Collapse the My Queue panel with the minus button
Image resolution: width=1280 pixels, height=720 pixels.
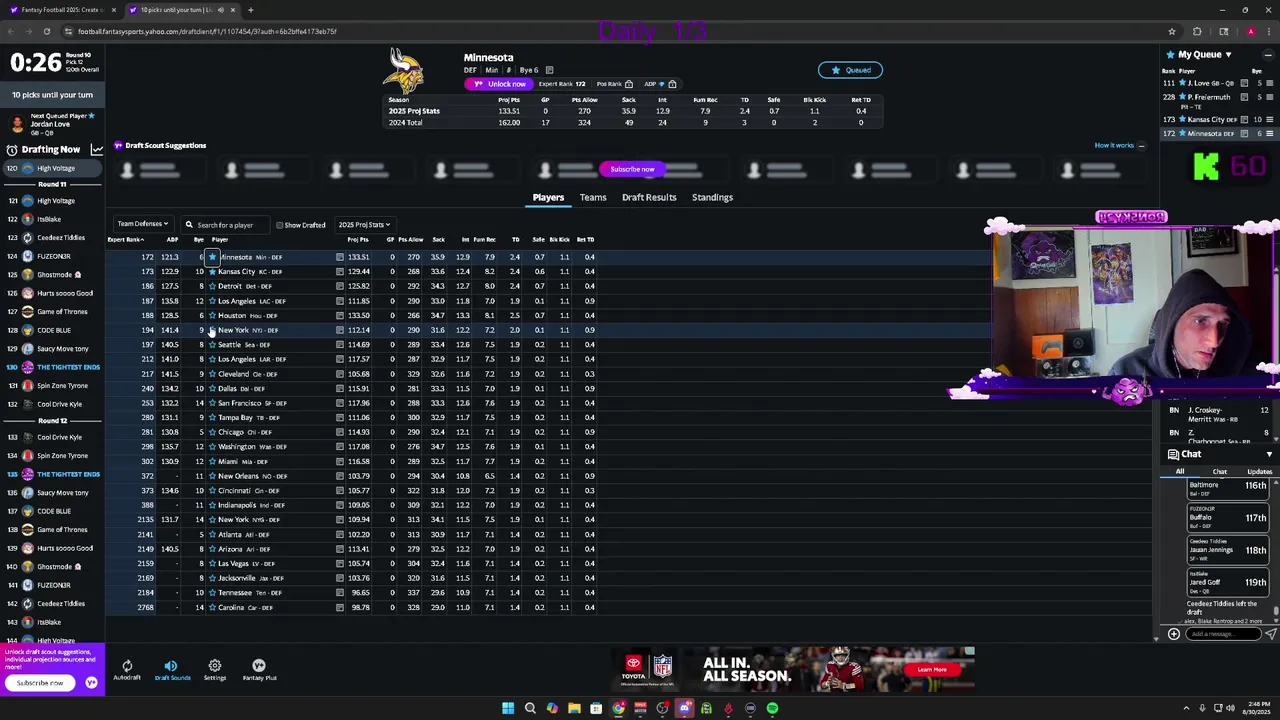[1269, 54]
